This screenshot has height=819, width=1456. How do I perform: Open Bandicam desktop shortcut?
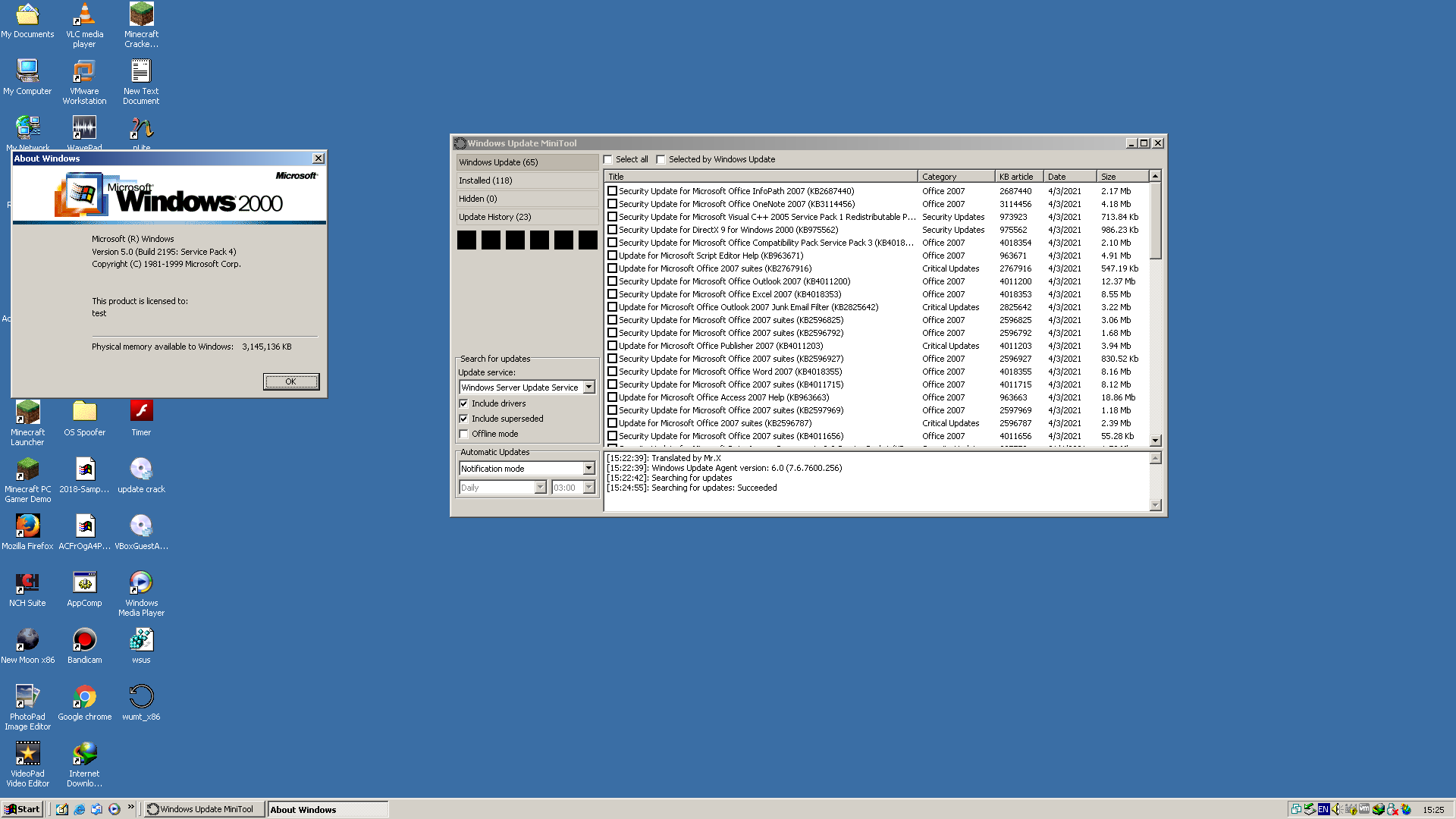coord(84,645)
